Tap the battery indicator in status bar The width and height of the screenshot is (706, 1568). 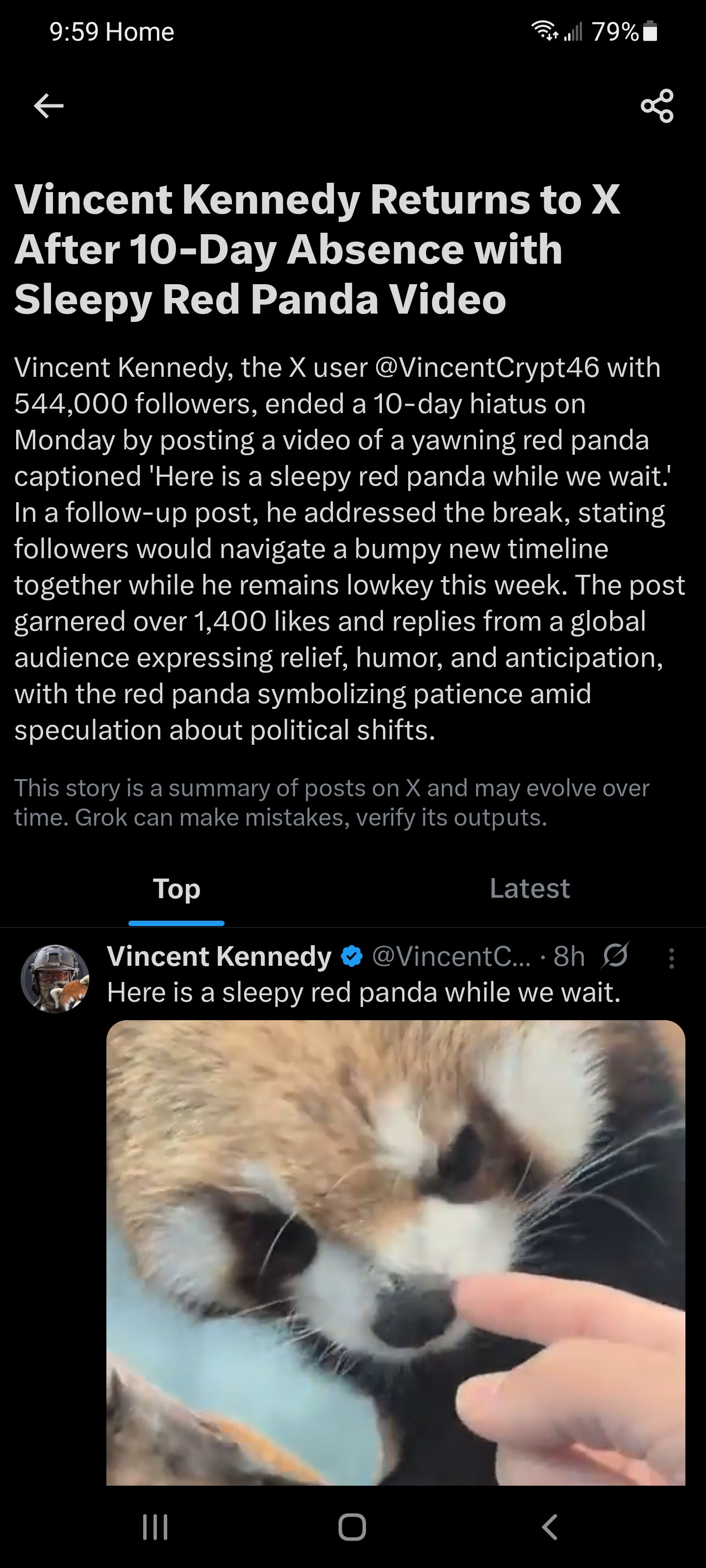tap(650, 31)
